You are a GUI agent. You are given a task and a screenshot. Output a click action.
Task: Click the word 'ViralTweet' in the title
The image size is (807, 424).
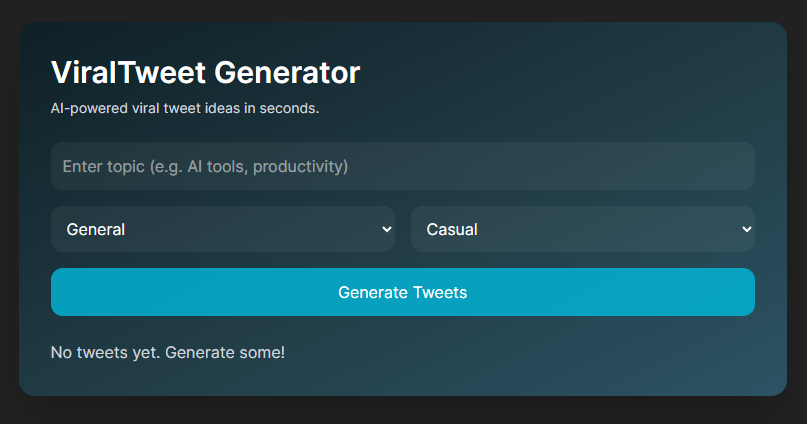[124, 73]
